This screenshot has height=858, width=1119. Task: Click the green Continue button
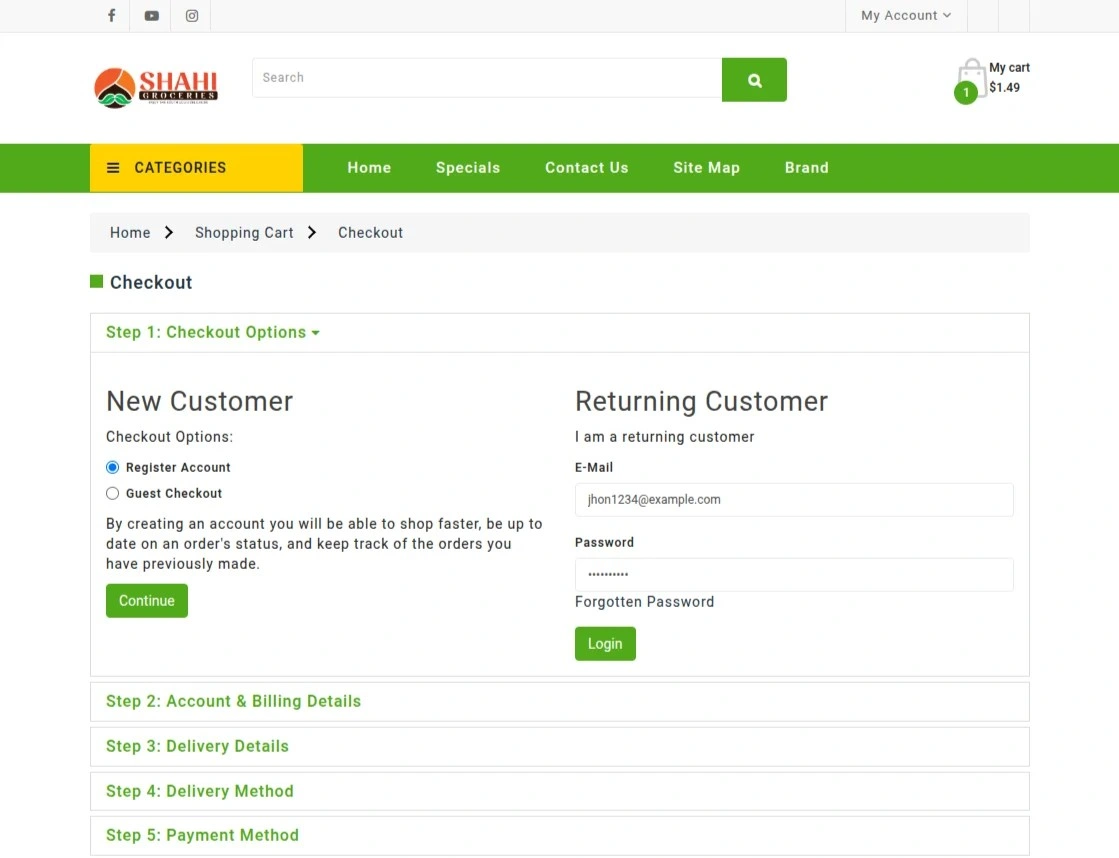pyautogui.click(x=147, y=601)
